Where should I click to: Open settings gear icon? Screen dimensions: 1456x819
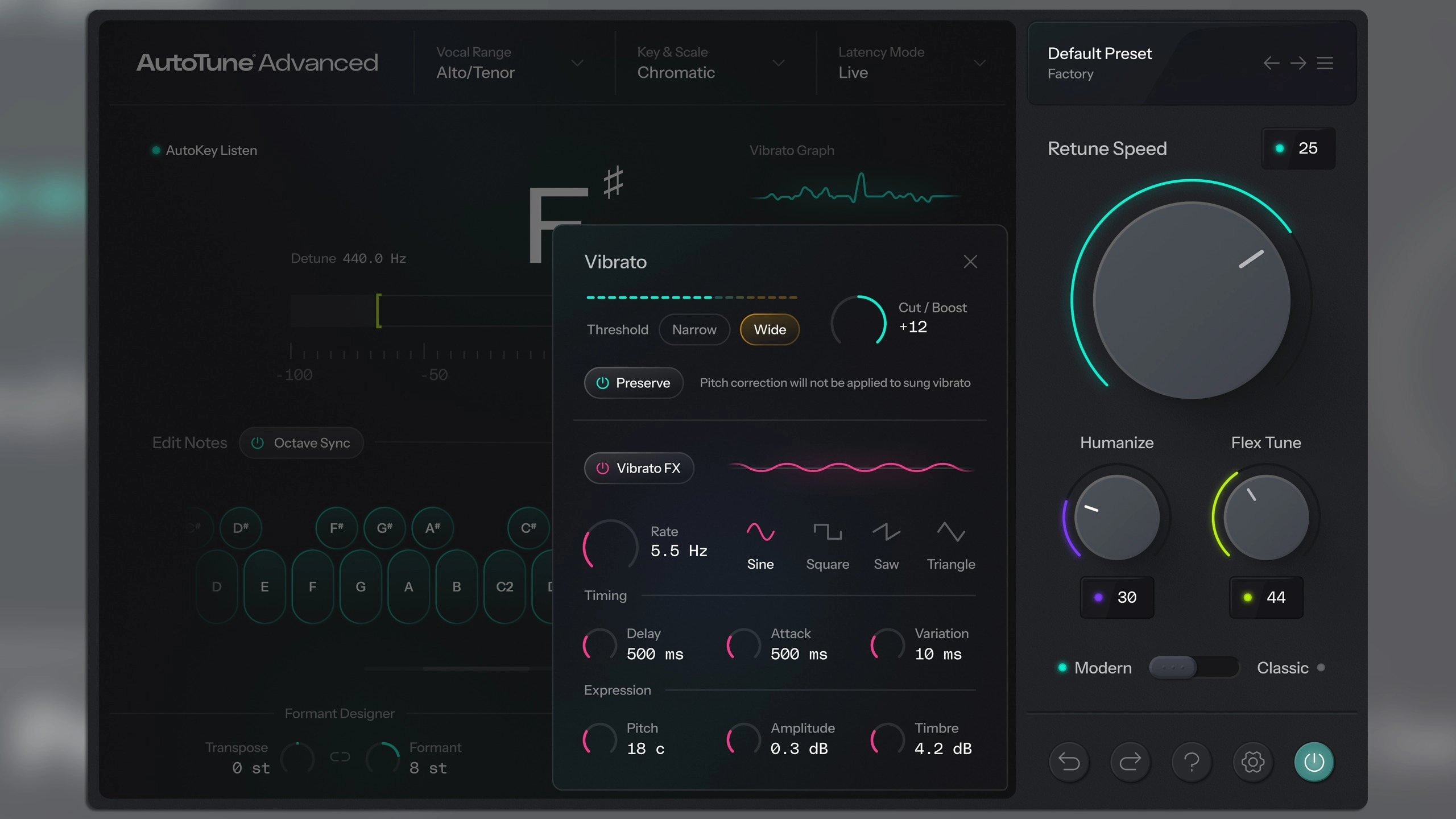coord(1253,762)
